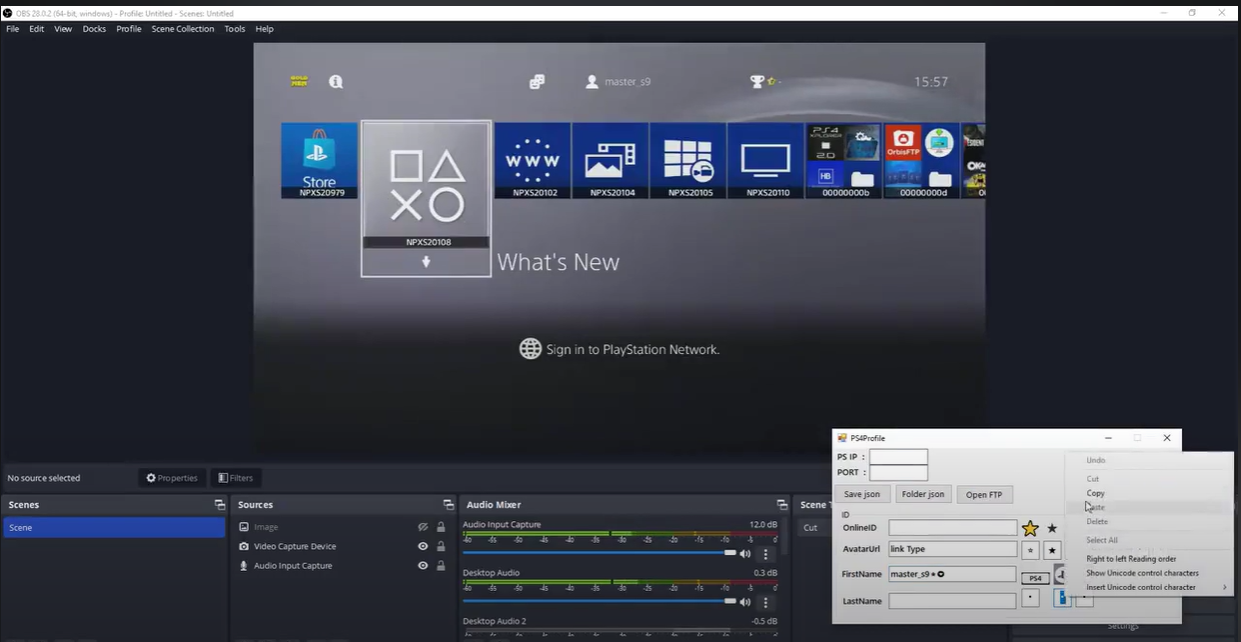Click the boxed black star button beside AvatarUrl
The image size is (1241, 642).
click(1052, 550)
